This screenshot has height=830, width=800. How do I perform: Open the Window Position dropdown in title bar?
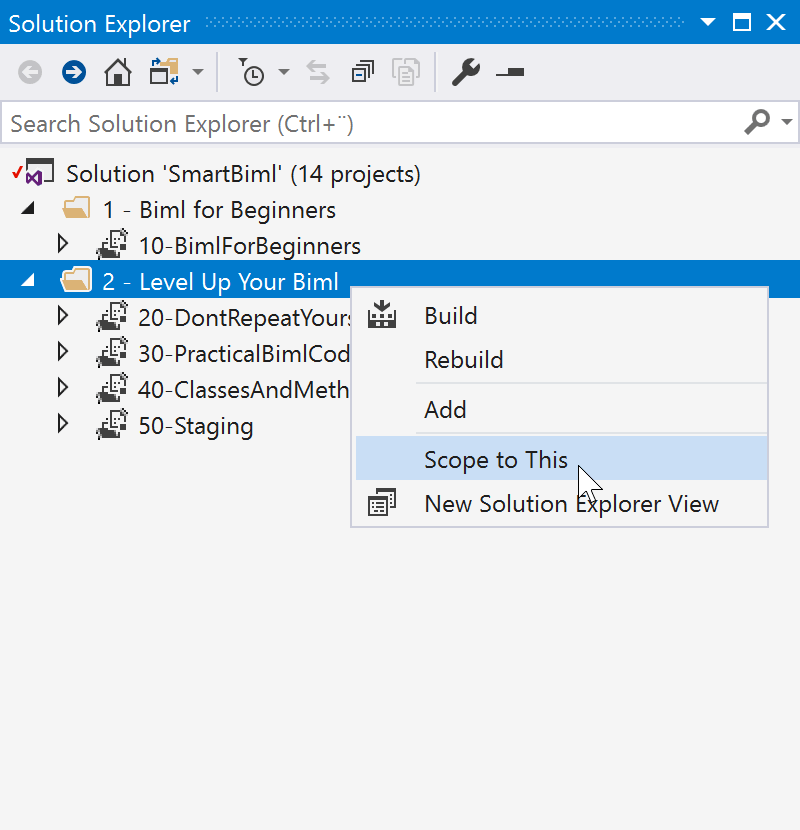(x=708, y=22)
